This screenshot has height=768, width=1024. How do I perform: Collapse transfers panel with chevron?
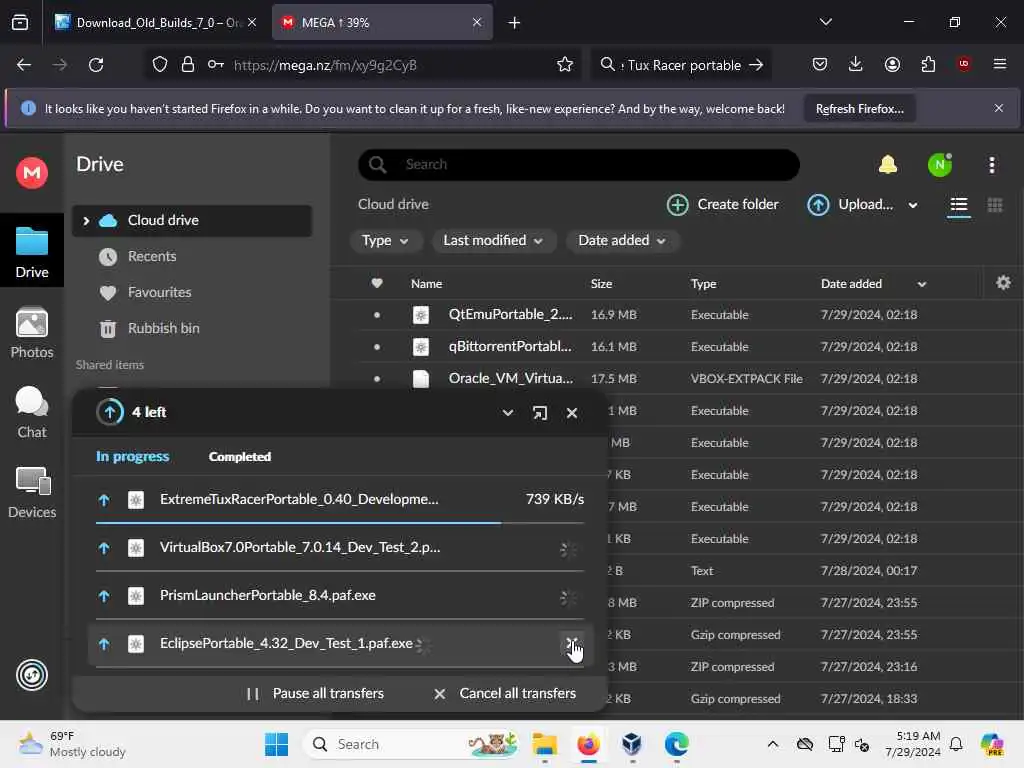click(x=507, y=413)
